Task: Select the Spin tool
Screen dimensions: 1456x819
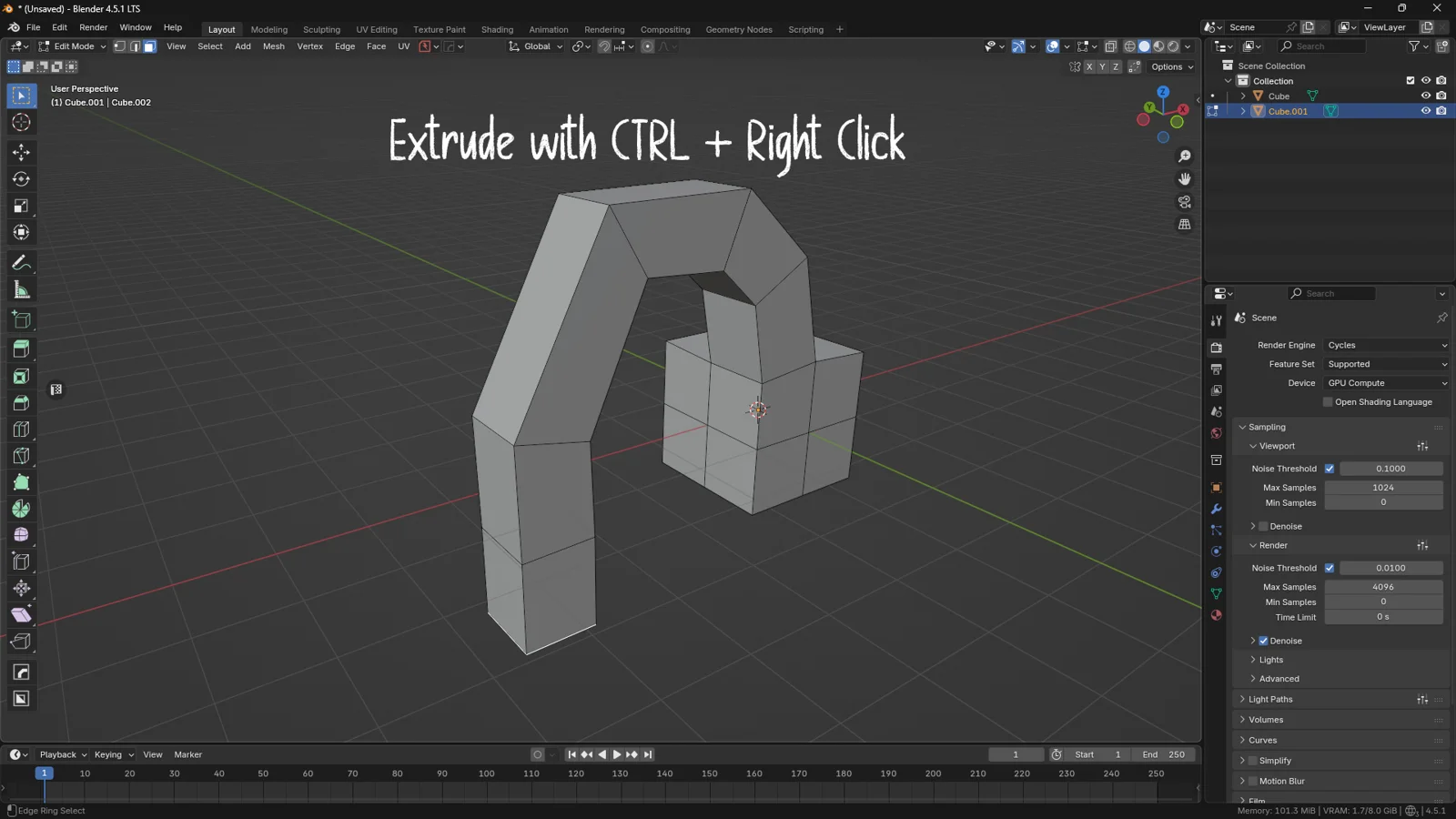Action: point(21,509)
